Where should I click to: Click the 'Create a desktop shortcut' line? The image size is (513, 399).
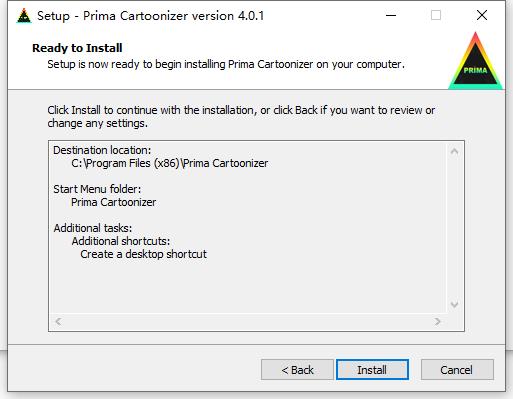pyautogui.click(x=143, y=254)
